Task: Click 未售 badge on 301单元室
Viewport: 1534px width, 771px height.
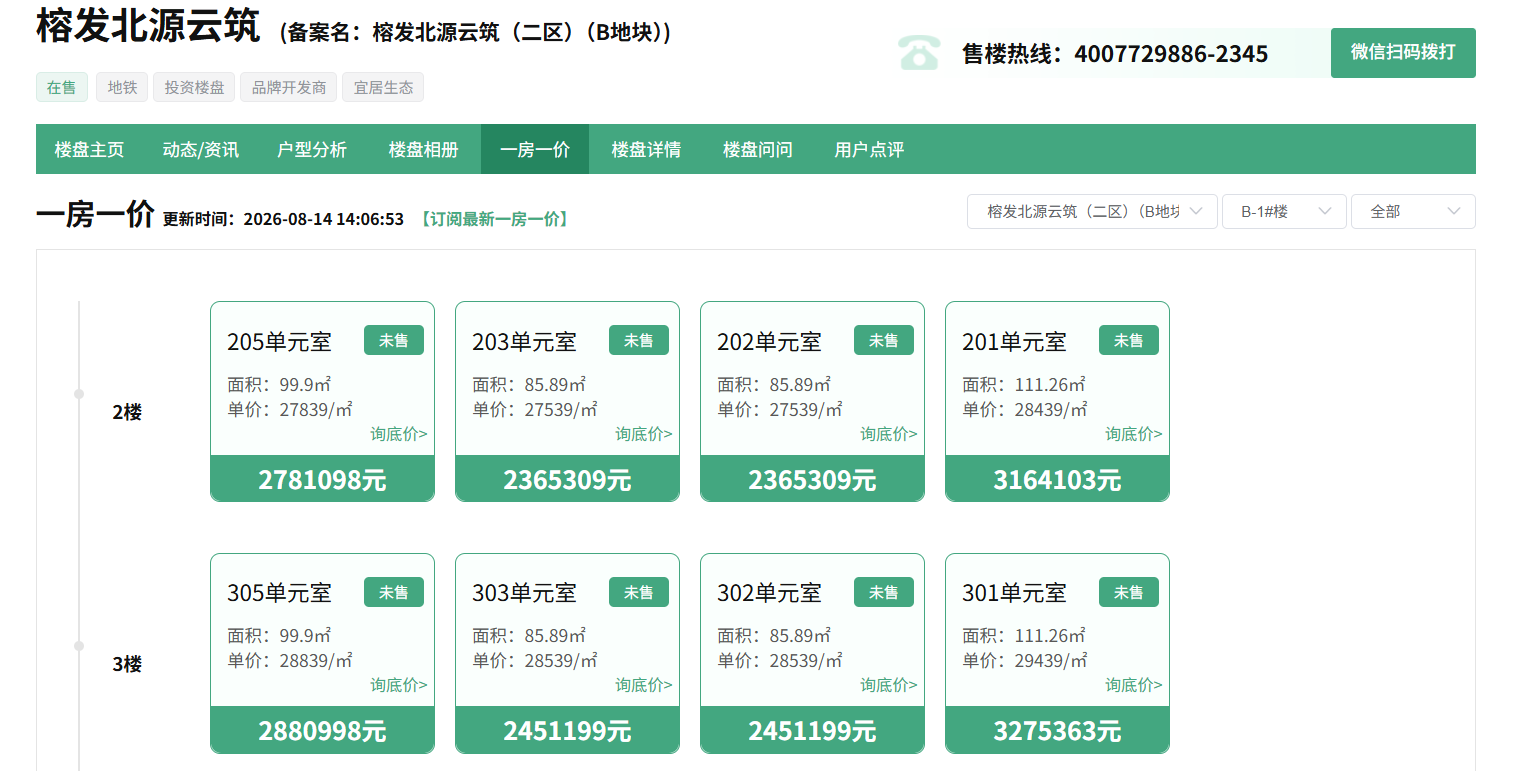Action: click(x=1129, y=592)
